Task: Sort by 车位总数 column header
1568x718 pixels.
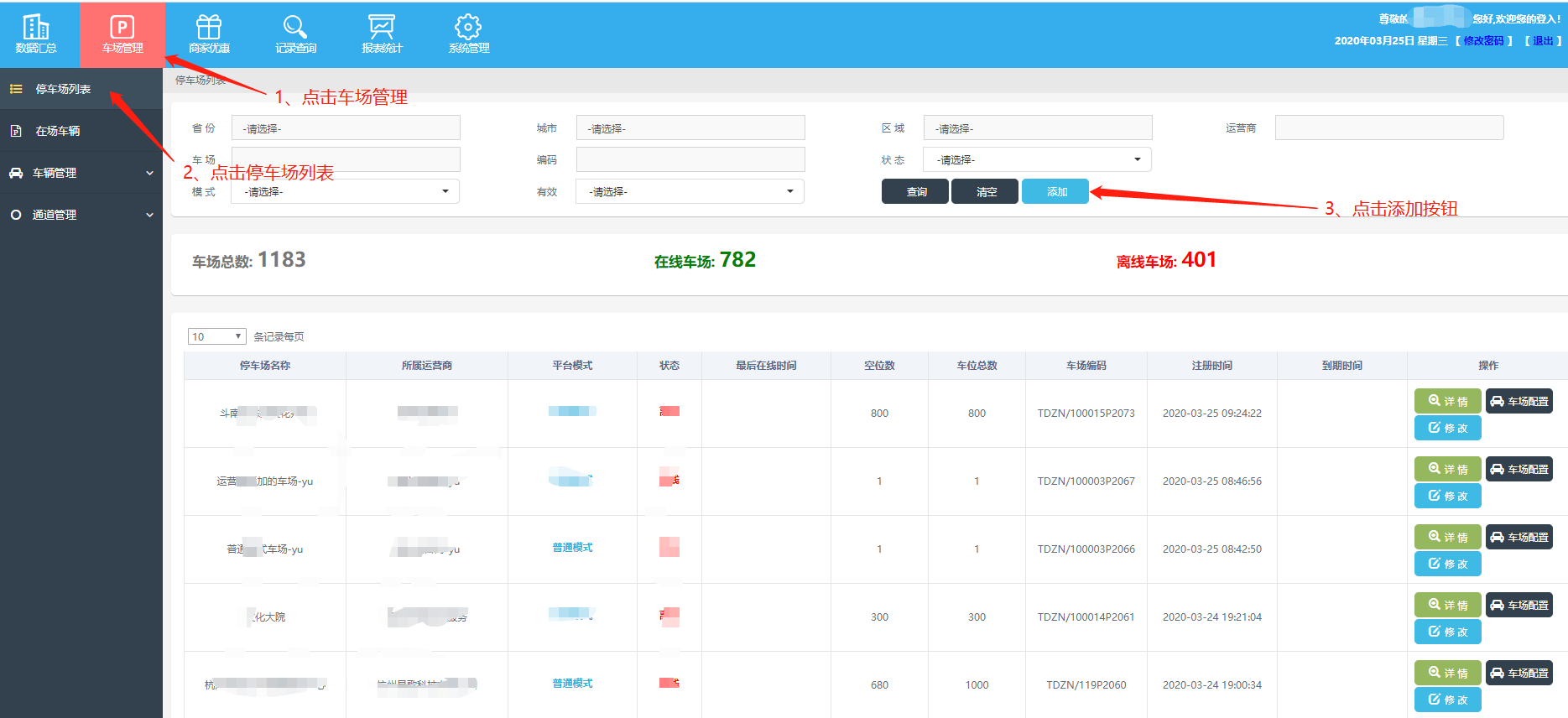Action: [x=977, y=365]
